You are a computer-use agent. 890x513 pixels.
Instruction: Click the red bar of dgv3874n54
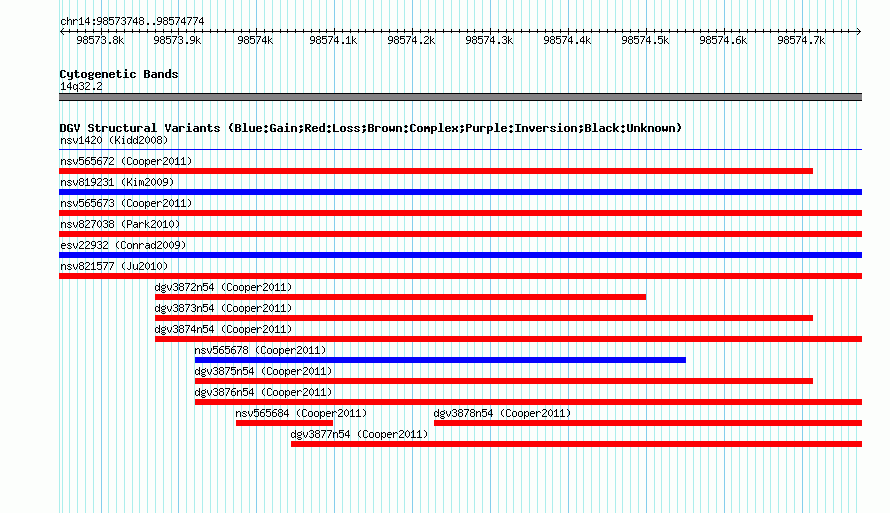tap(509, 339)
